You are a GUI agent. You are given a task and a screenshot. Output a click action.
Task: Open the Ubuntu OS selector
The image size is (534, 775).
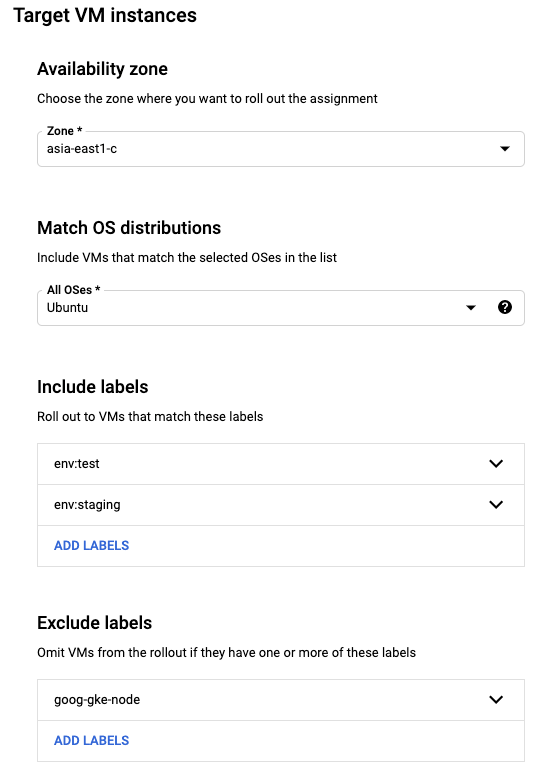(281, 307)
